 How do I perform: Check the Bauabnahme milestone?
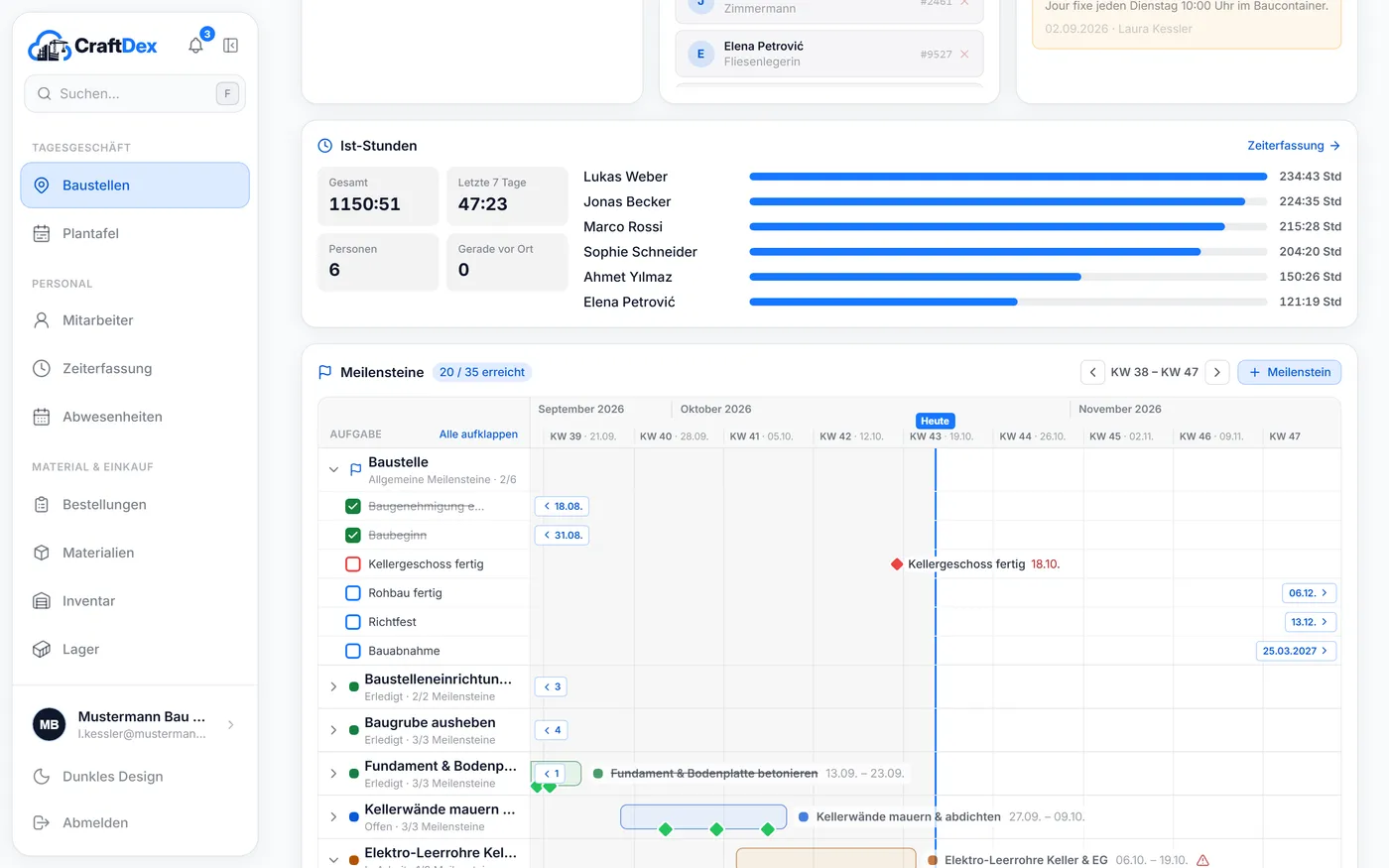point(352,651)
